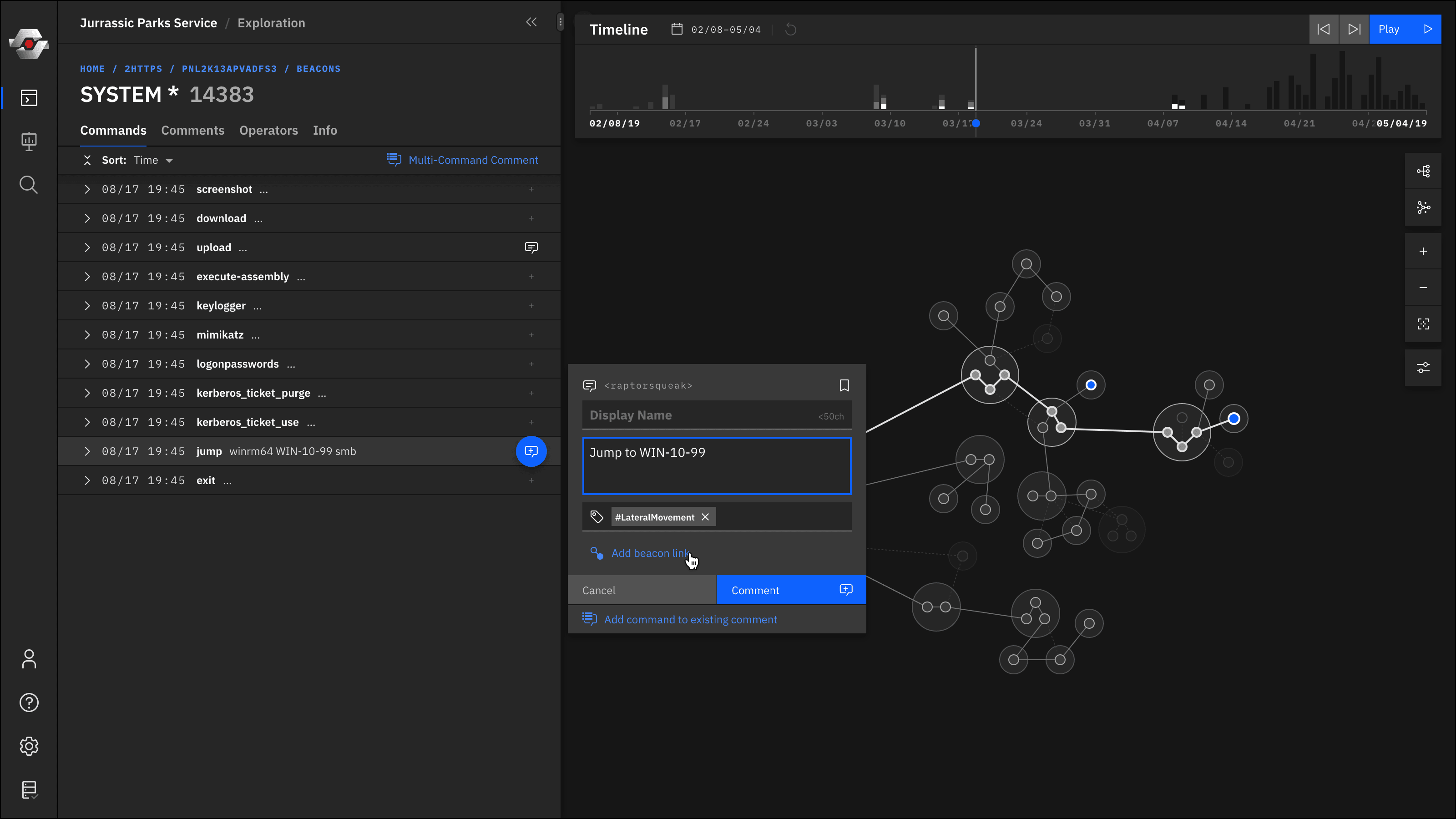1456x819 pixels.
Task: Click Add beacon link option
Action: tap(649, 553)
